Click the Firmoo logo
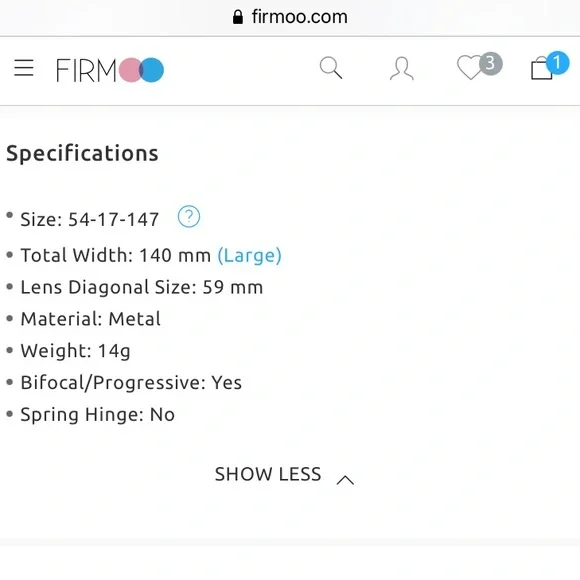The width and height of the screenshot is (580, 580). click(110, 70)
